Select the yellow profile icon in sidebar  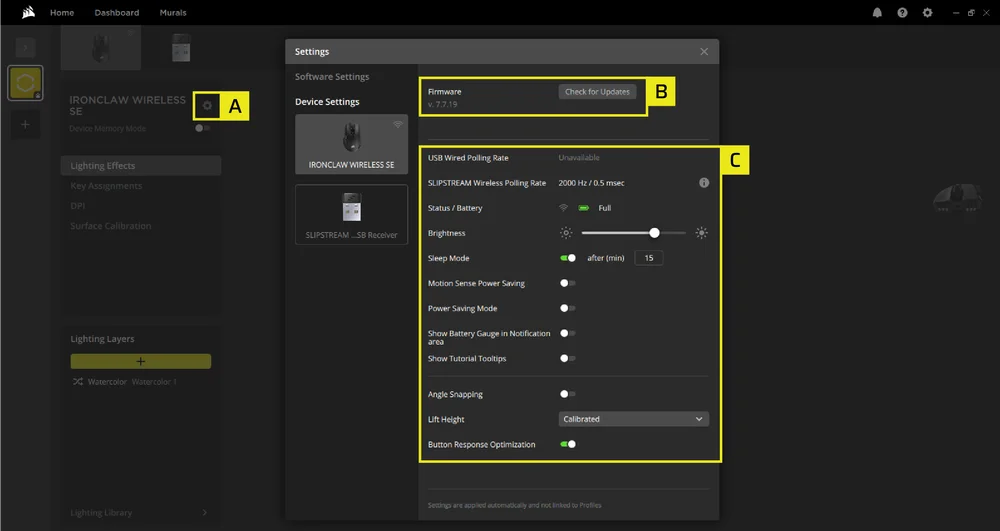[x=26, y=83]
